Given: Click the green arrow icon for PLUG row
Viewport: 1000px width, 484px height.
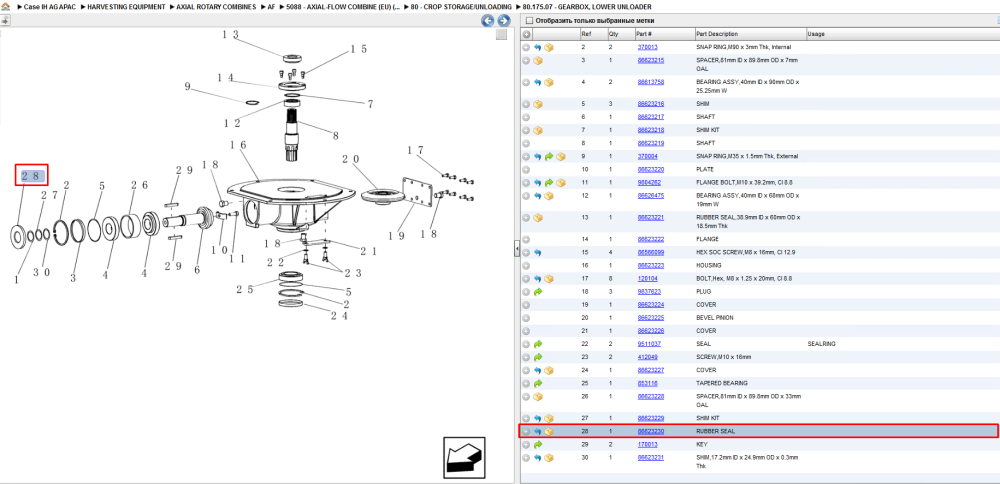Looking at the screenshot, I should tap(538, 291).
